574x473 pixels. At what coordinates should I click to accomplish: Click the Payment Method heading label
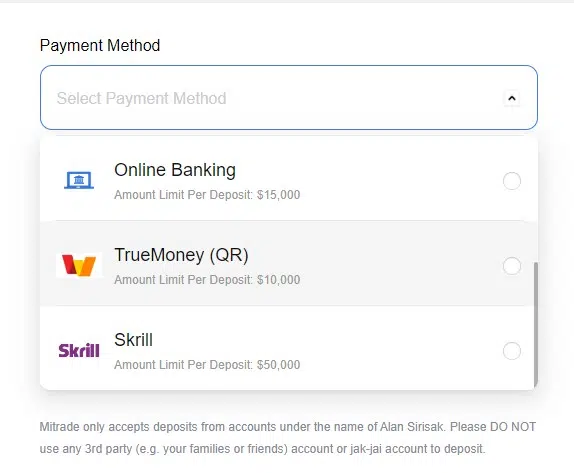tap(100, 45)
